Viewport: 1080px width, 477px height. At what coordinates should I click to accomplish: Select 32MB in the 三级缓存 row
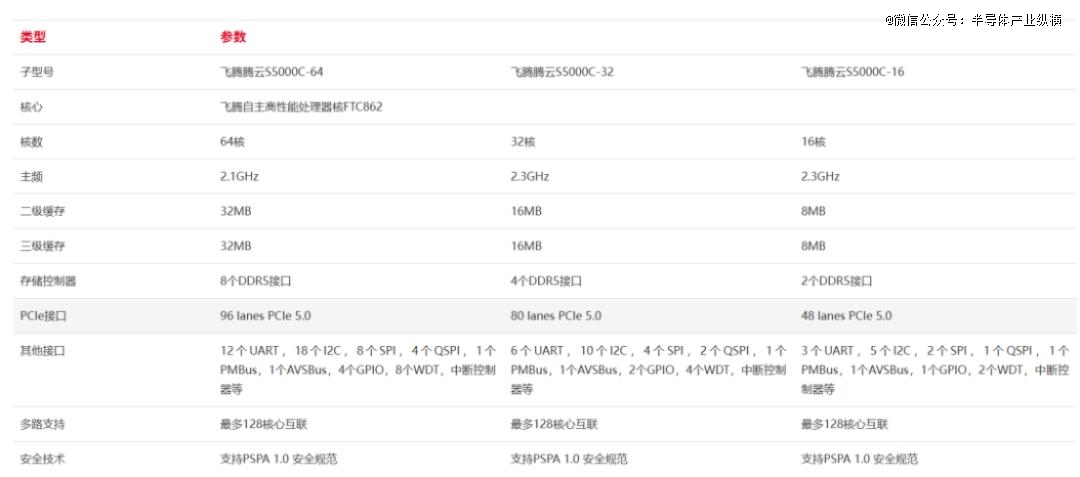(236, 246)
